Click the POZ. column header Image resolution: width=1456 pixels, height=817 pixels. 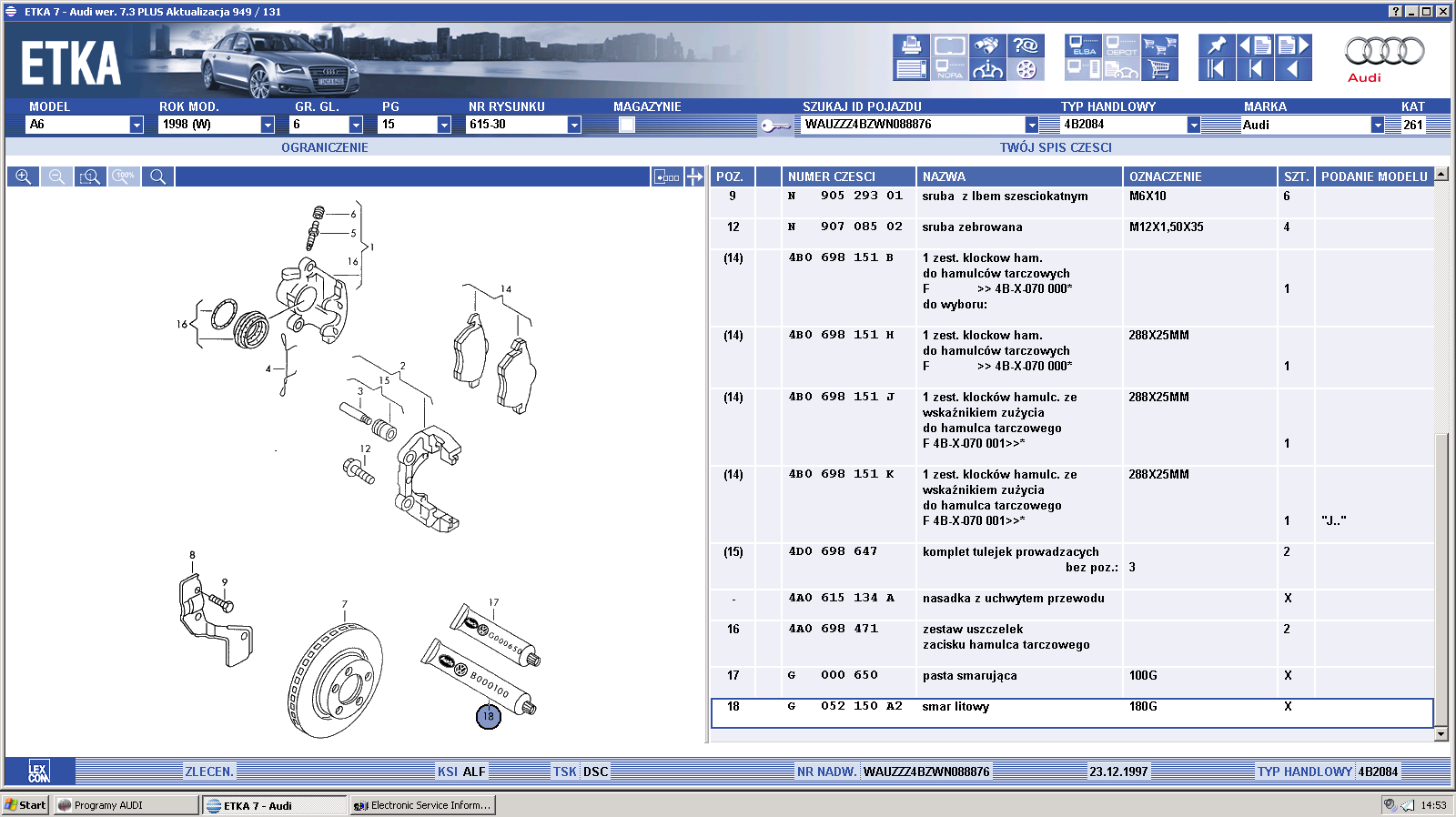pyautogui.click(x=732, y=177)
